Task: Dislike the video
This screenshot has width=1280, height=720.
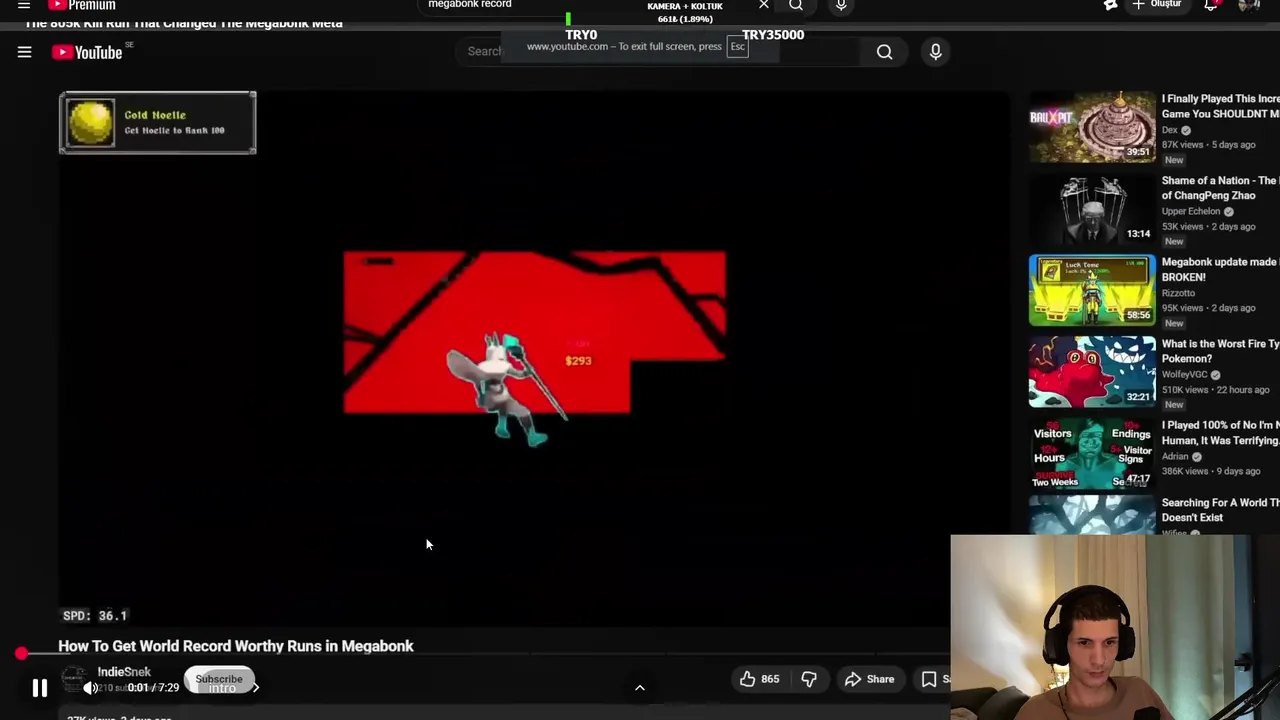Action: point(809,679)
